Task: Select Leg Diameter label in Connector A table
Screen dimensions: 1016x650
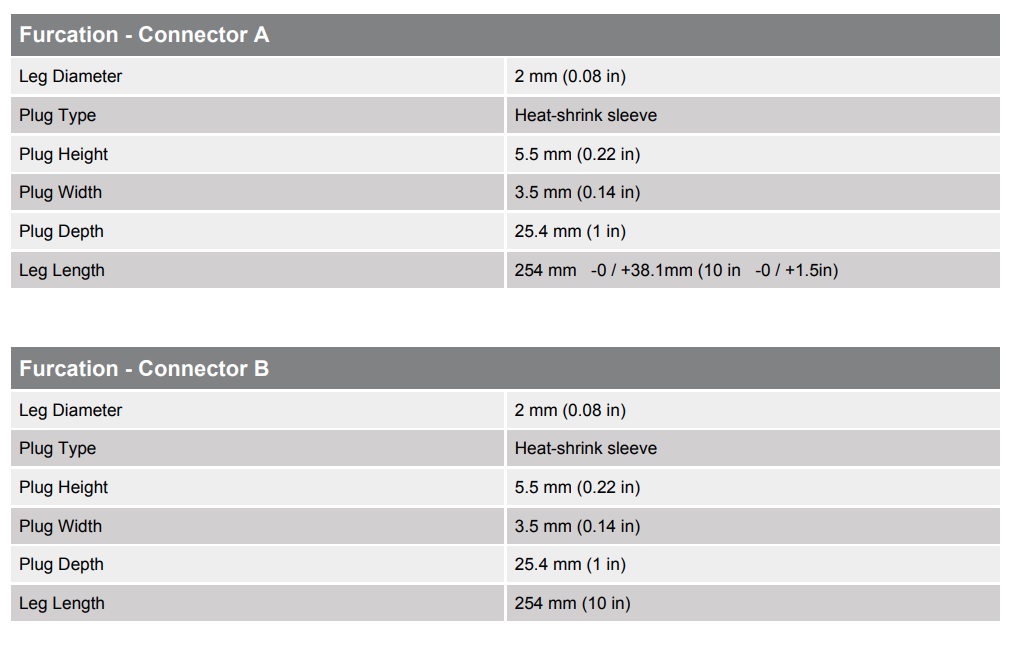Action: (x=71, y=76)
